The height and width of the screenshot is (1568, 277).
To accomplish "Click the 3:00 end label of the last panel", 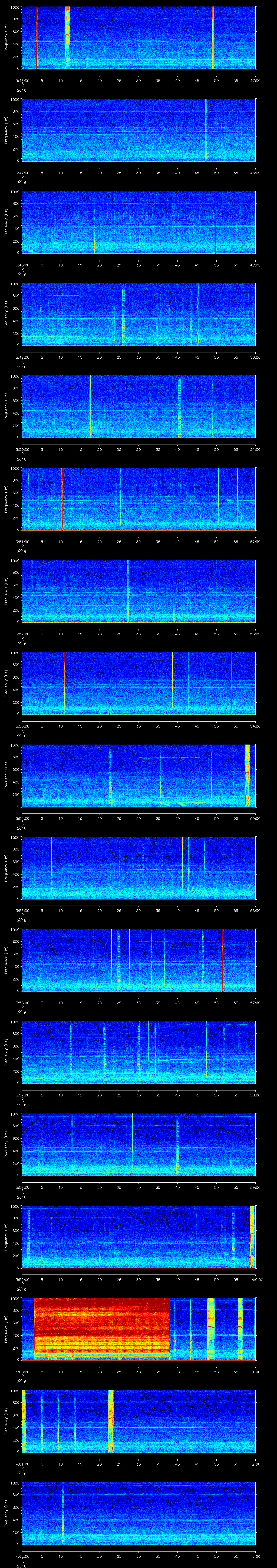I will tap(256, 1556).
